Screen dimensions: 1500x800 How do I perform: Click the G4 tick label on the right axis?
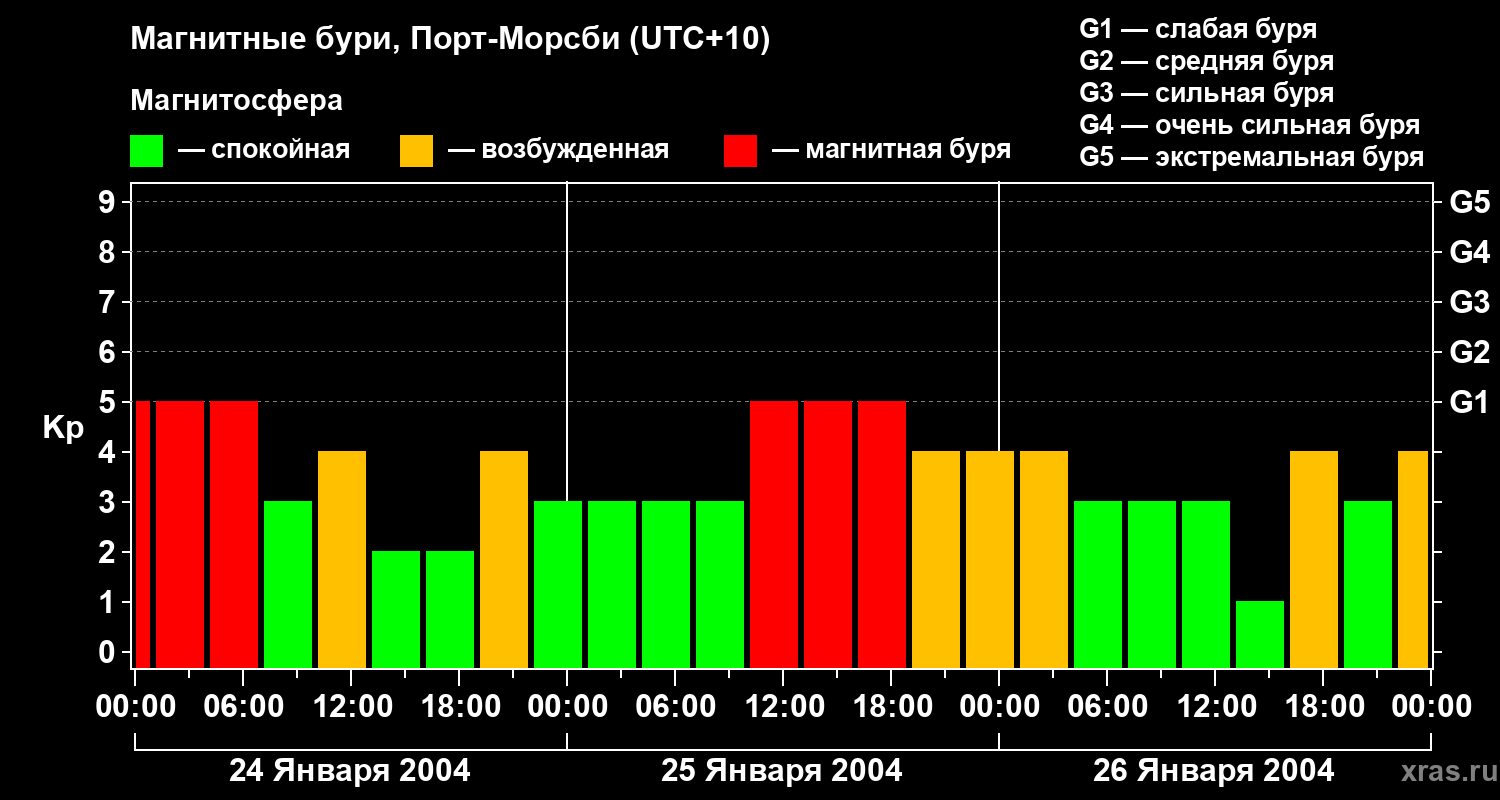pos(1469,252)
